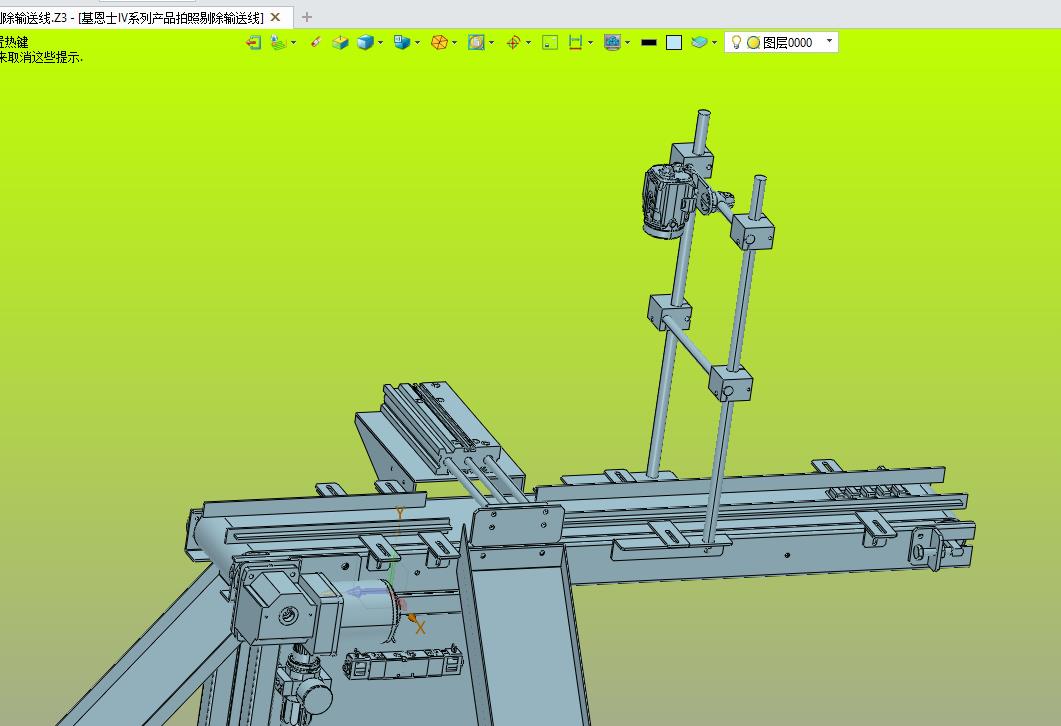Click the yellow circle layer indicator
1061x726 pixels.
753,43
